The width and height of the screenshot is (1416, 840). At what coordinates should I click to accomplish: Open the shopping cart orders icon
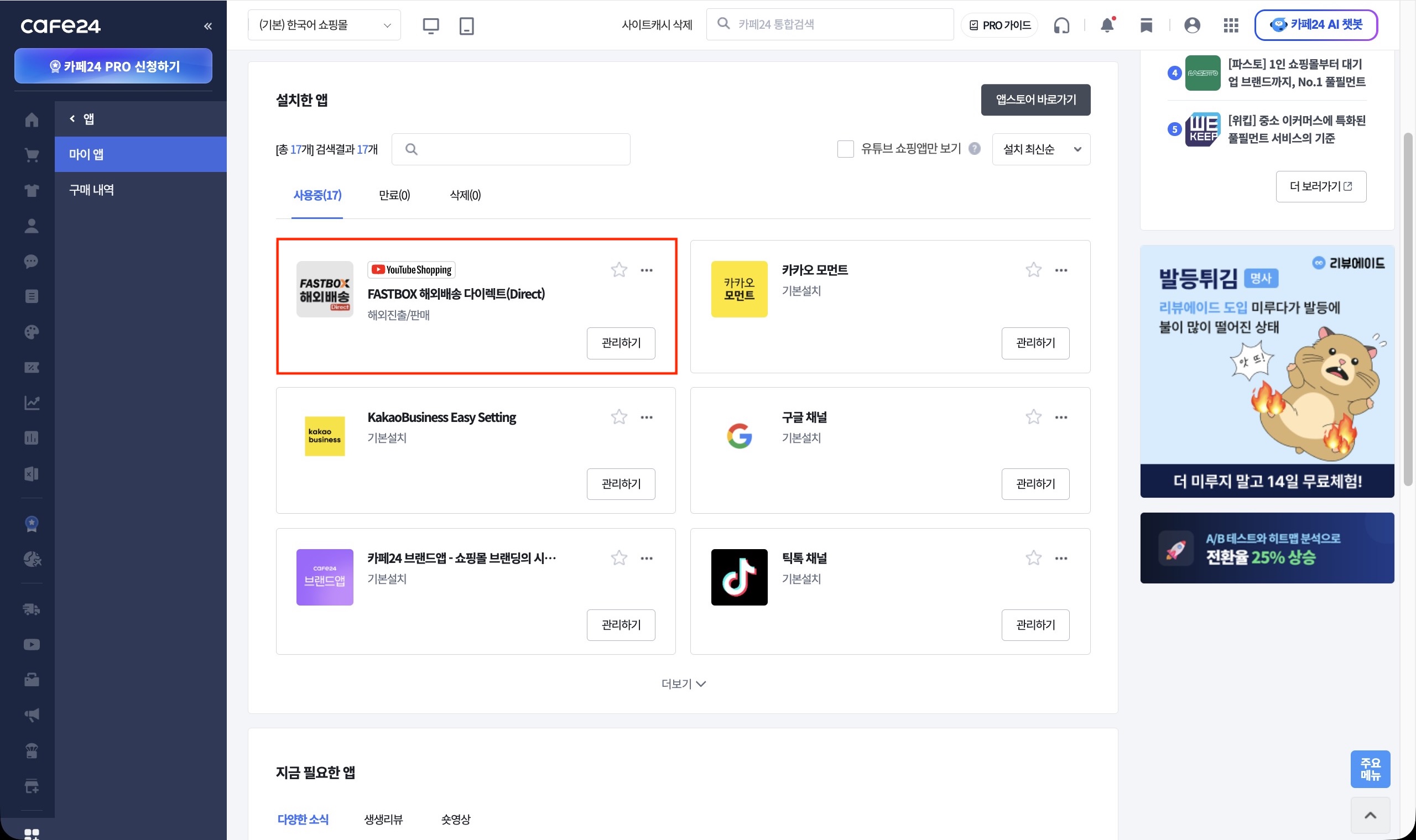coord(32,155)
